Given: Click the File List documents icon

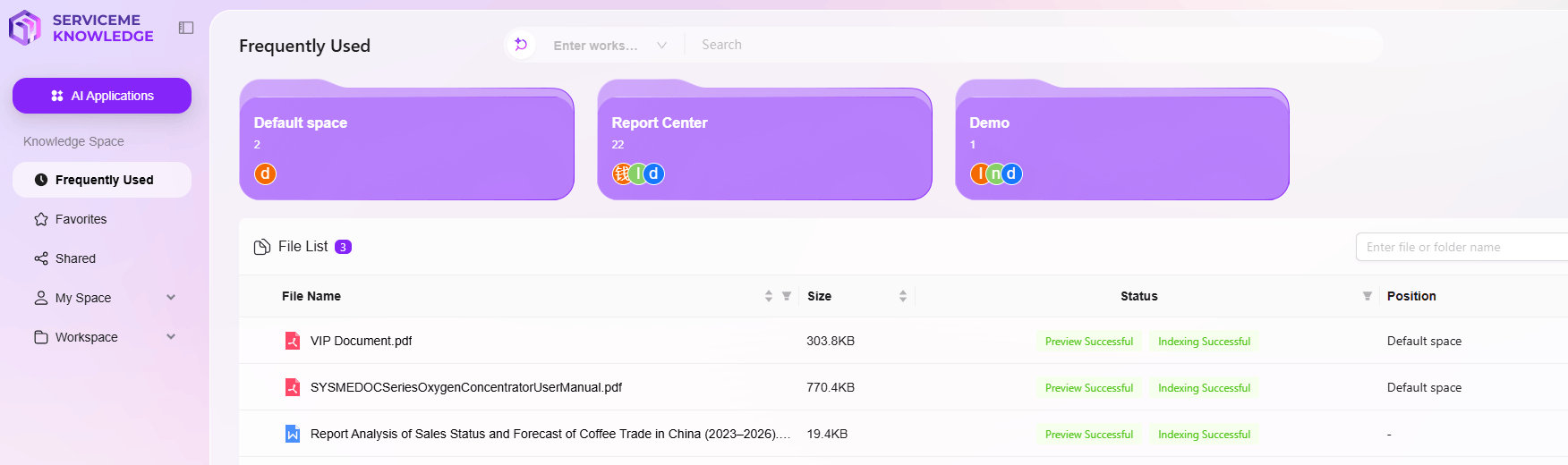Looking at the screenshot, I should click(x=262, y=247).
